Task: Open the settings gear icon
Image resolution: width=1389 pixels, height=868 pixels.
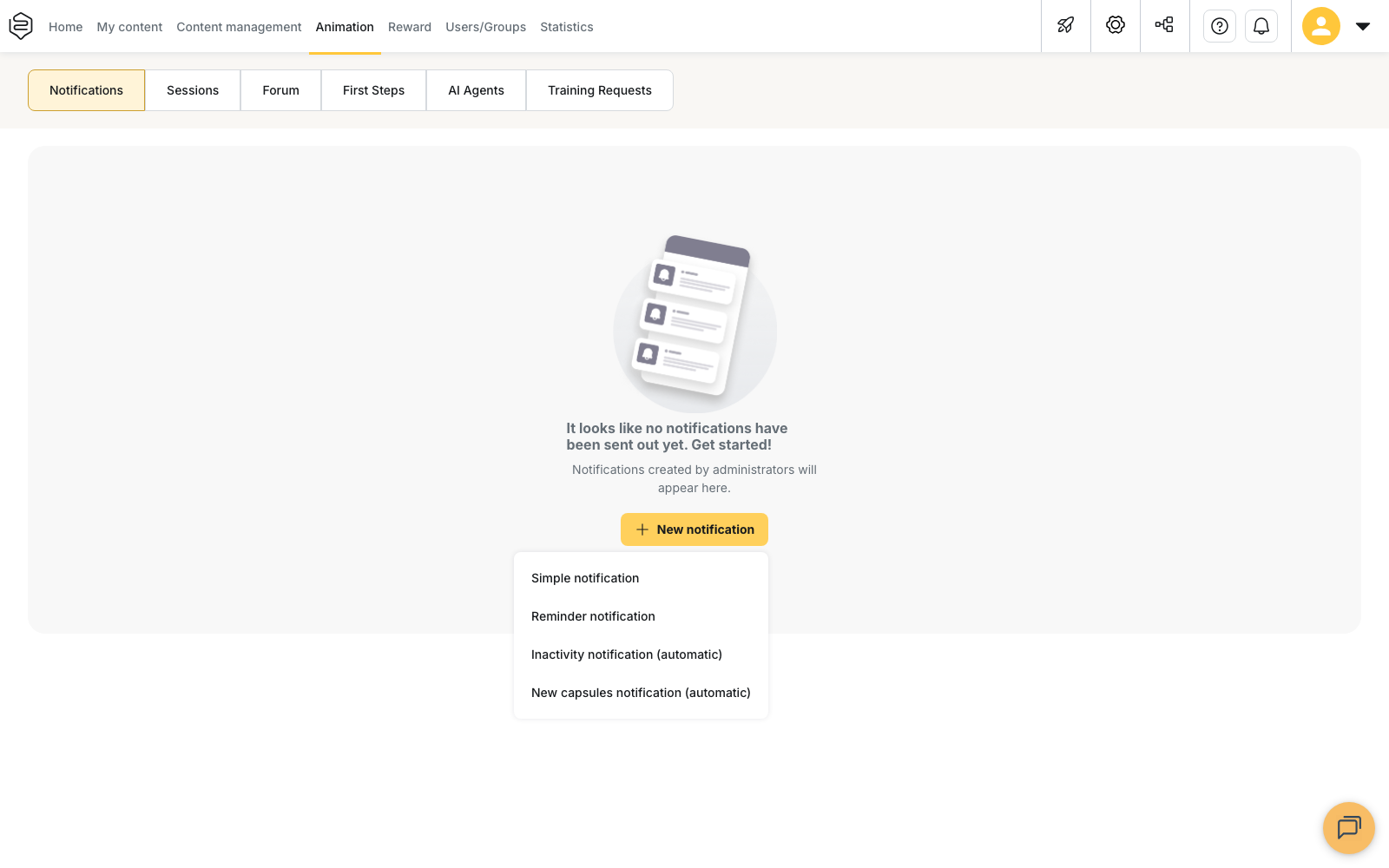Action: 1116,25
